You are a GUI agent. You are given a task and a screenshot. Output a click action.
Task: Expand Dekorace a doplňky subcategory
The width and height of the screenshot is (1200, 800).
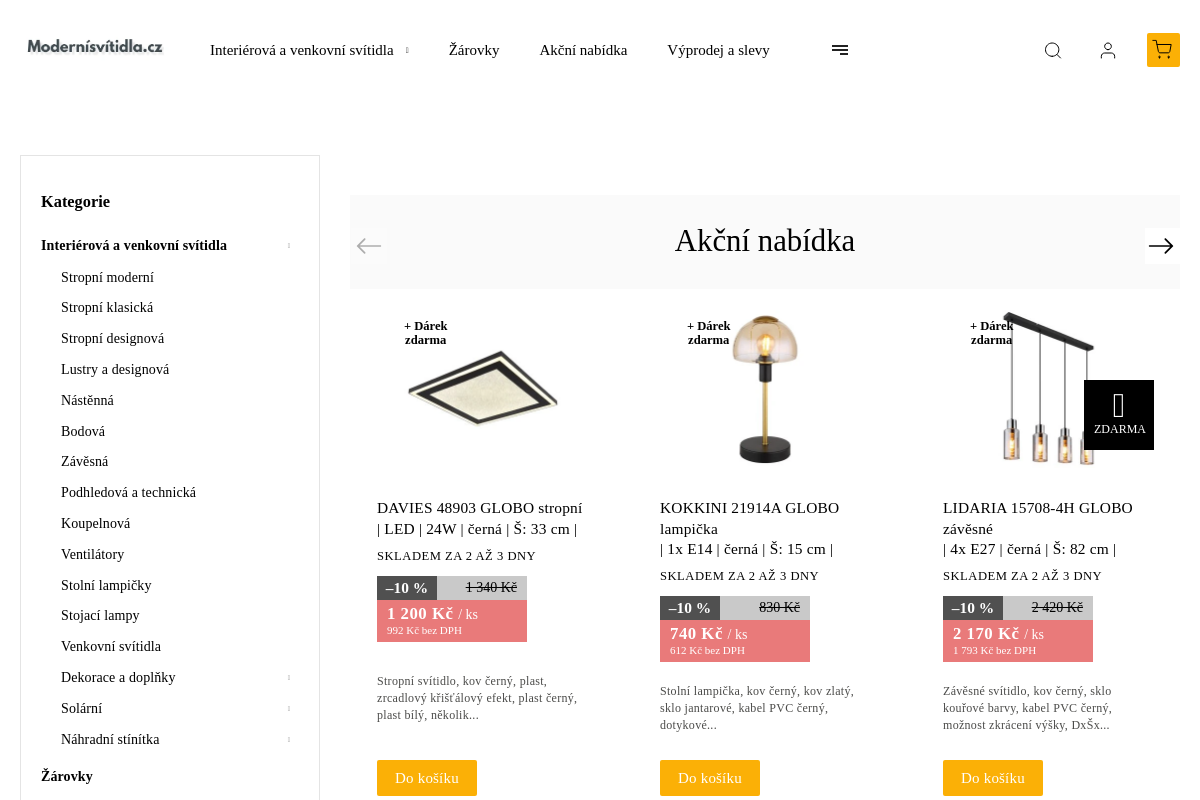coord(289,678)
